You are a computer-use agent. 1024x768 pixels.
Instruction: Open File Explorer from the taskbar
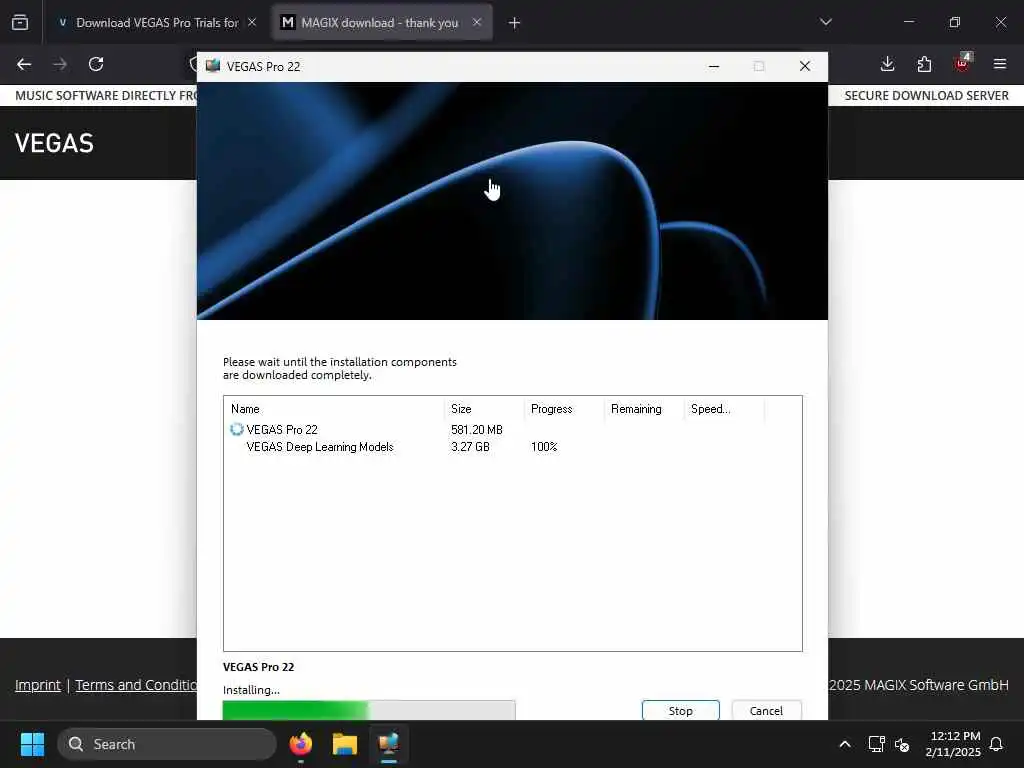(x=345, y=744)
